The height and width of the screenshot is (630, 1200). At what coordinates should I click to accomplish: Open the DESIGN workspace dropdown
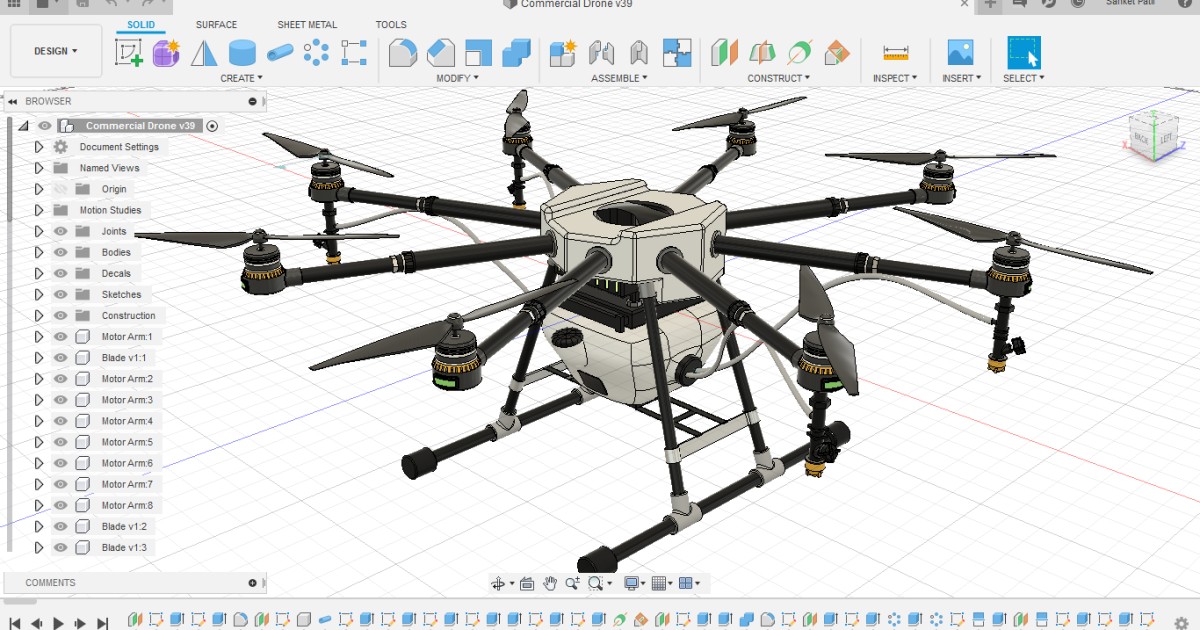coord(55,50)
